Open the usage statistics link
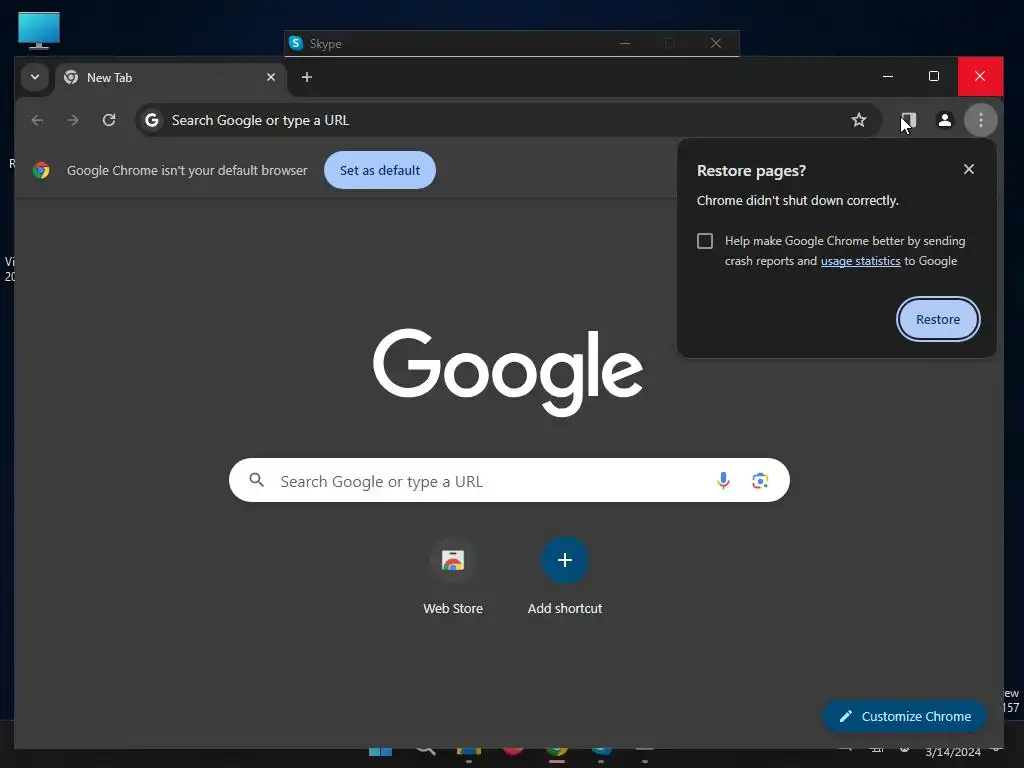1024x768 pixels. click(x=860, y=261)
